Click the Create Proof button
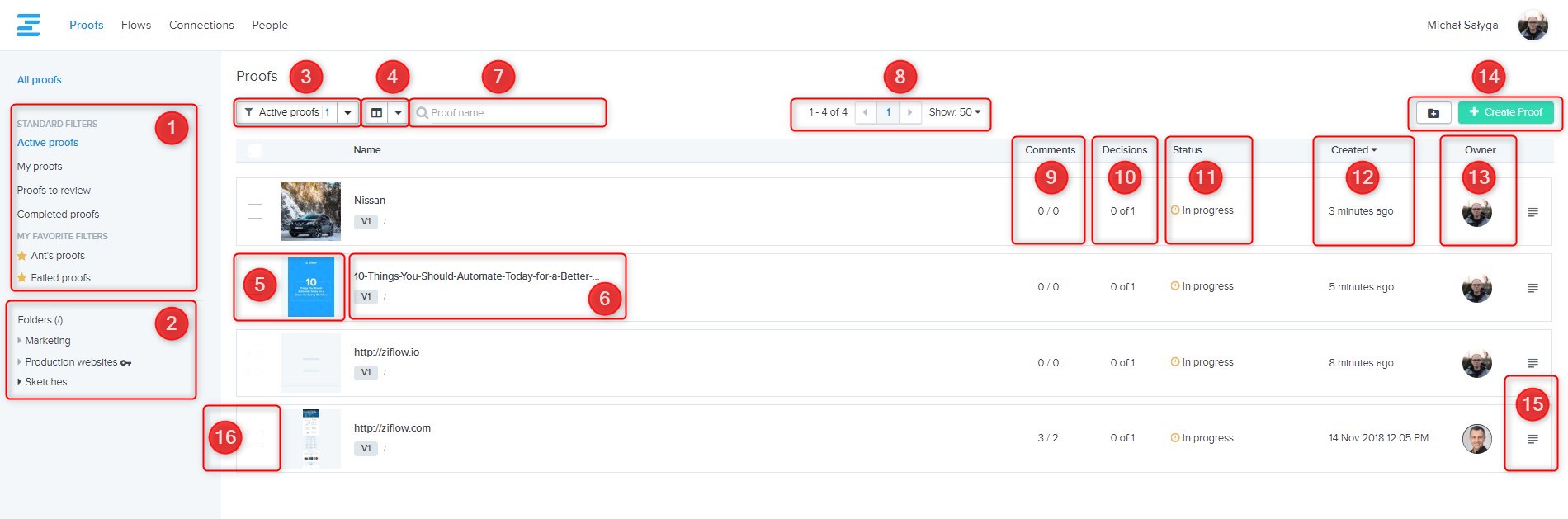Screen dimensions: 1568x519 pyautogui.click(x=1505, y=112)
